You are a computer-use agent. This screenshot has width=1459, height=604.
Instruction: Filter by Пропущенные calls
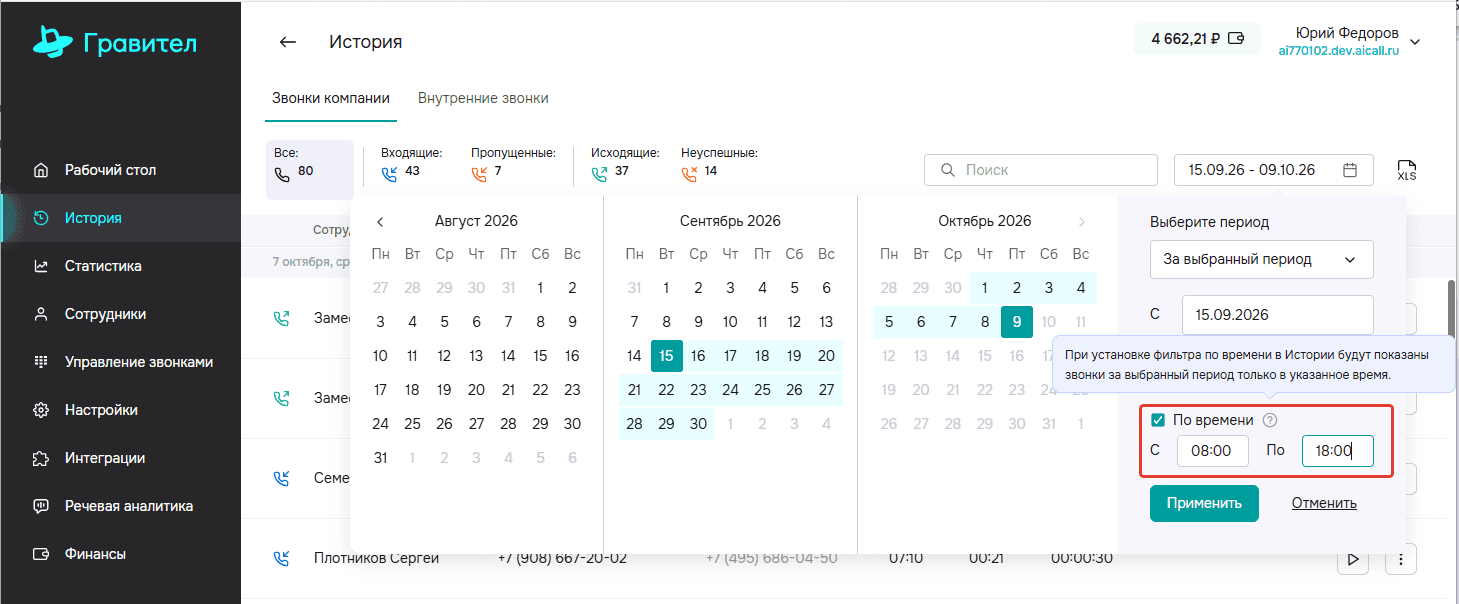(x=513, y=163)
